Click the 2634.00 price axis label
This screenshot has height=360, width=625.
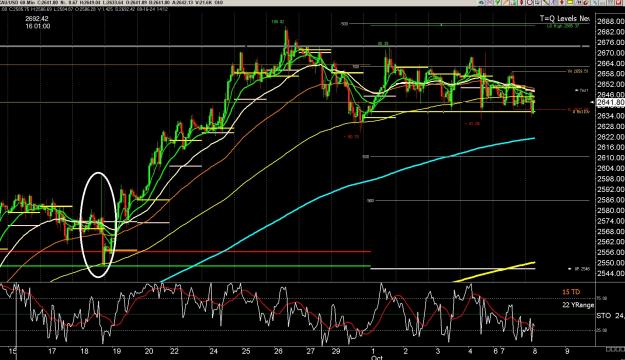click(611, 116)
